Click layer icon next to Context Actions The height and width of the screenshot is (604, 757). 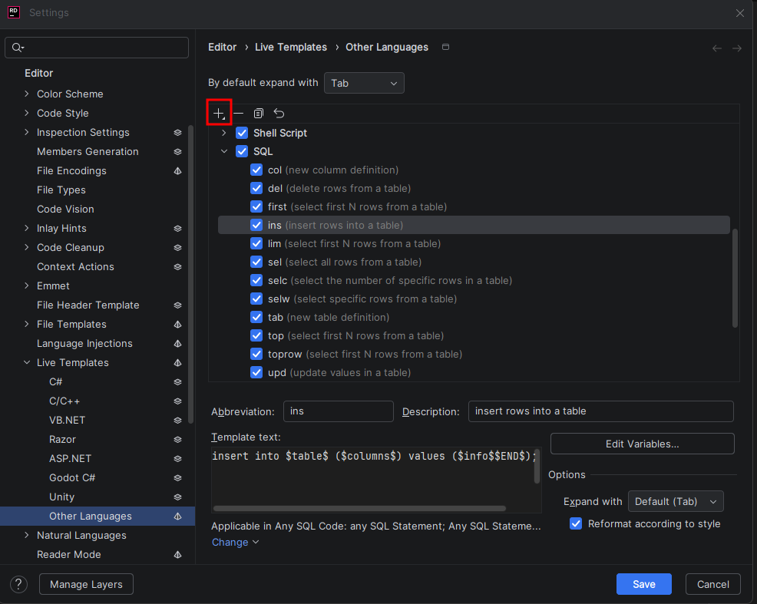point(178,267)
